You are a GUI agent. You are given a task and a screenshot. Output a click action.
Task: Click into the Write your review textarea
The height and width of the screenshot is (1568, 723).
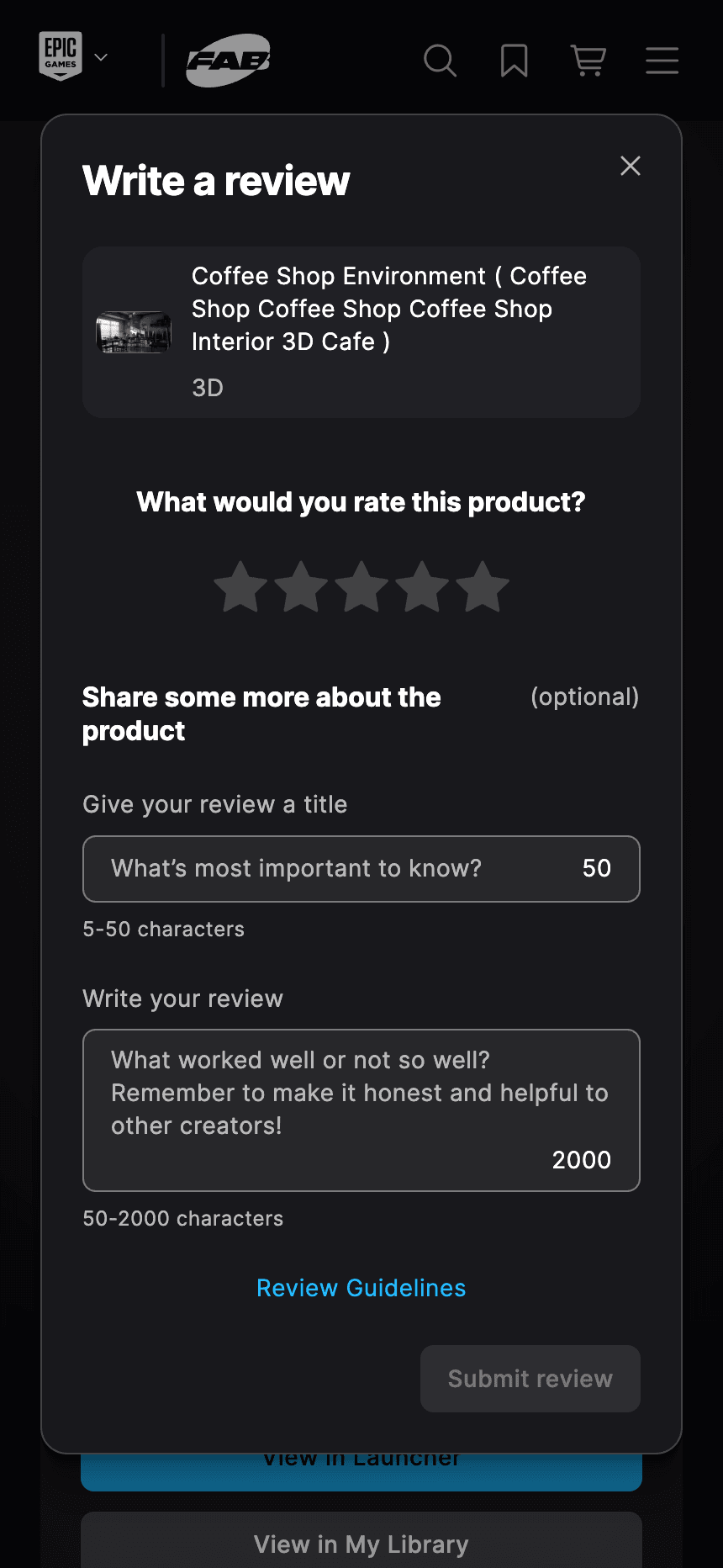[x=361, y=1110]
